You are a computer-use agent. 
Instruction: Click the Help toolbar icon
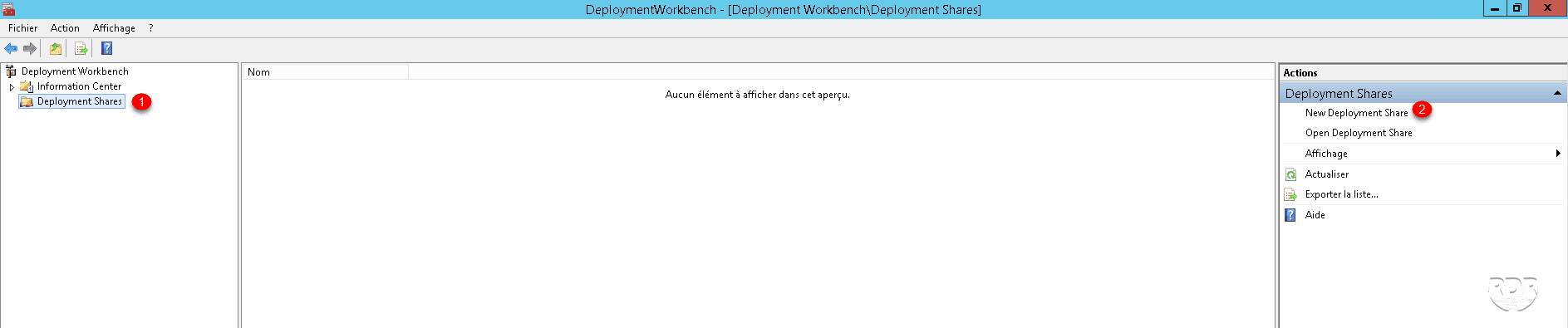(107, 48)
